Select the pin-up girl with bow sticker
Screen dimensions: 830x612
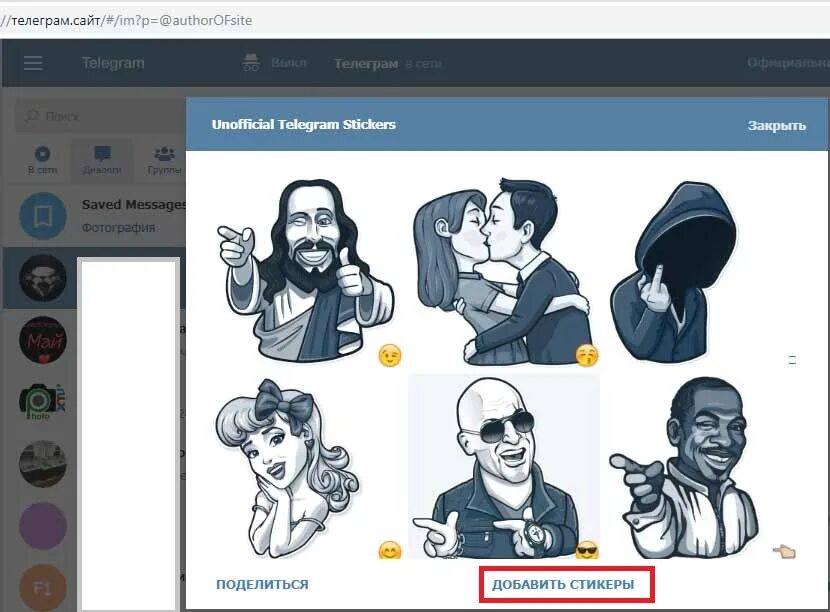pos(287,469)
